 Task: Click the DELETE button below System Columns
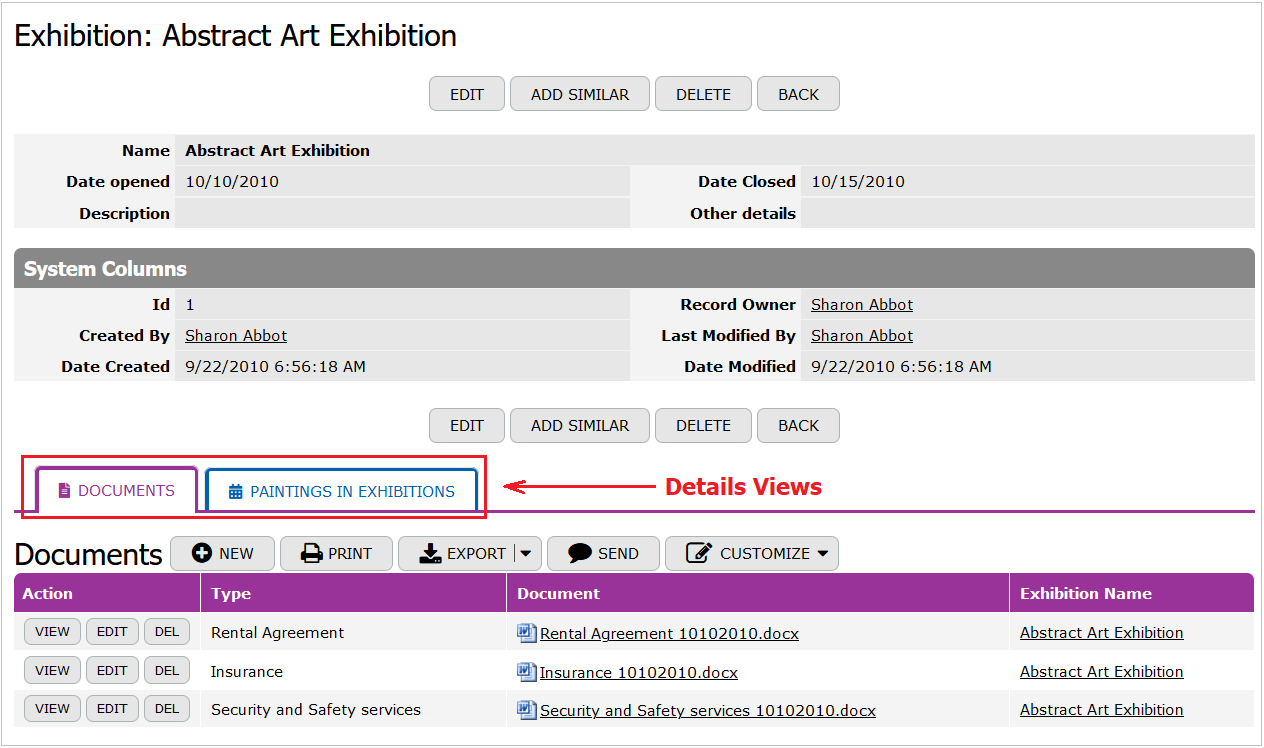coord(703,425)
